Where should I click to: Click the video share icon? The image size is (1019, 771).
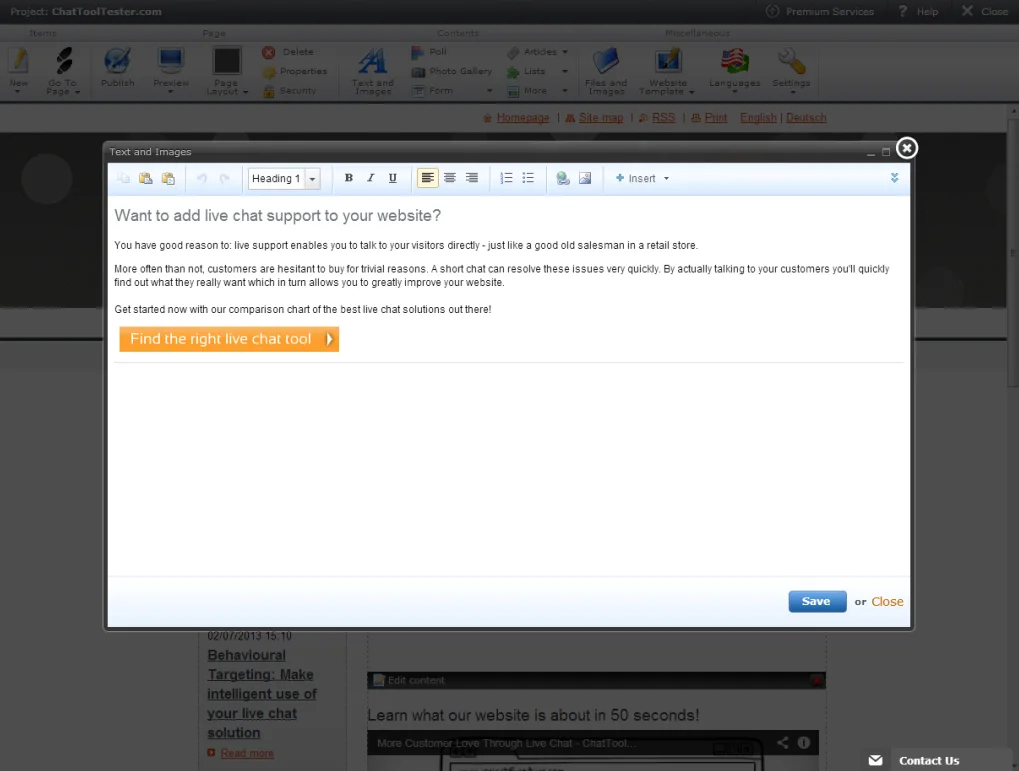pyautogui.click(x=782, y=742)
